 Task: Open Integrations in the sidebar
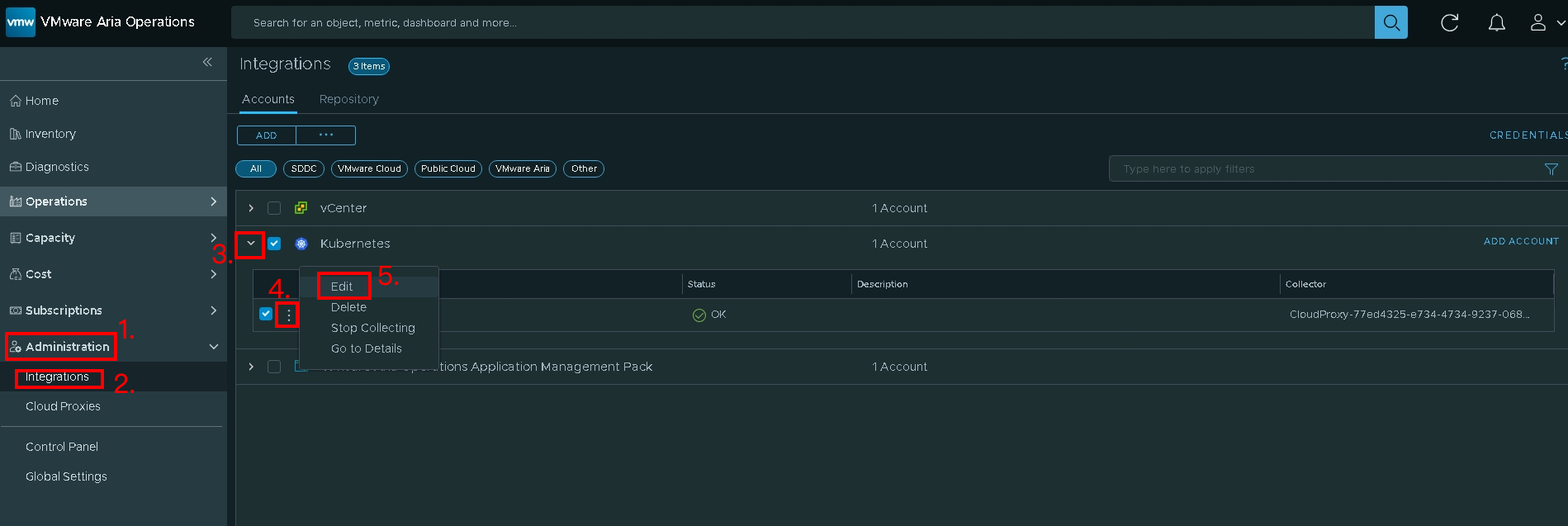click(x=57, y=377)
